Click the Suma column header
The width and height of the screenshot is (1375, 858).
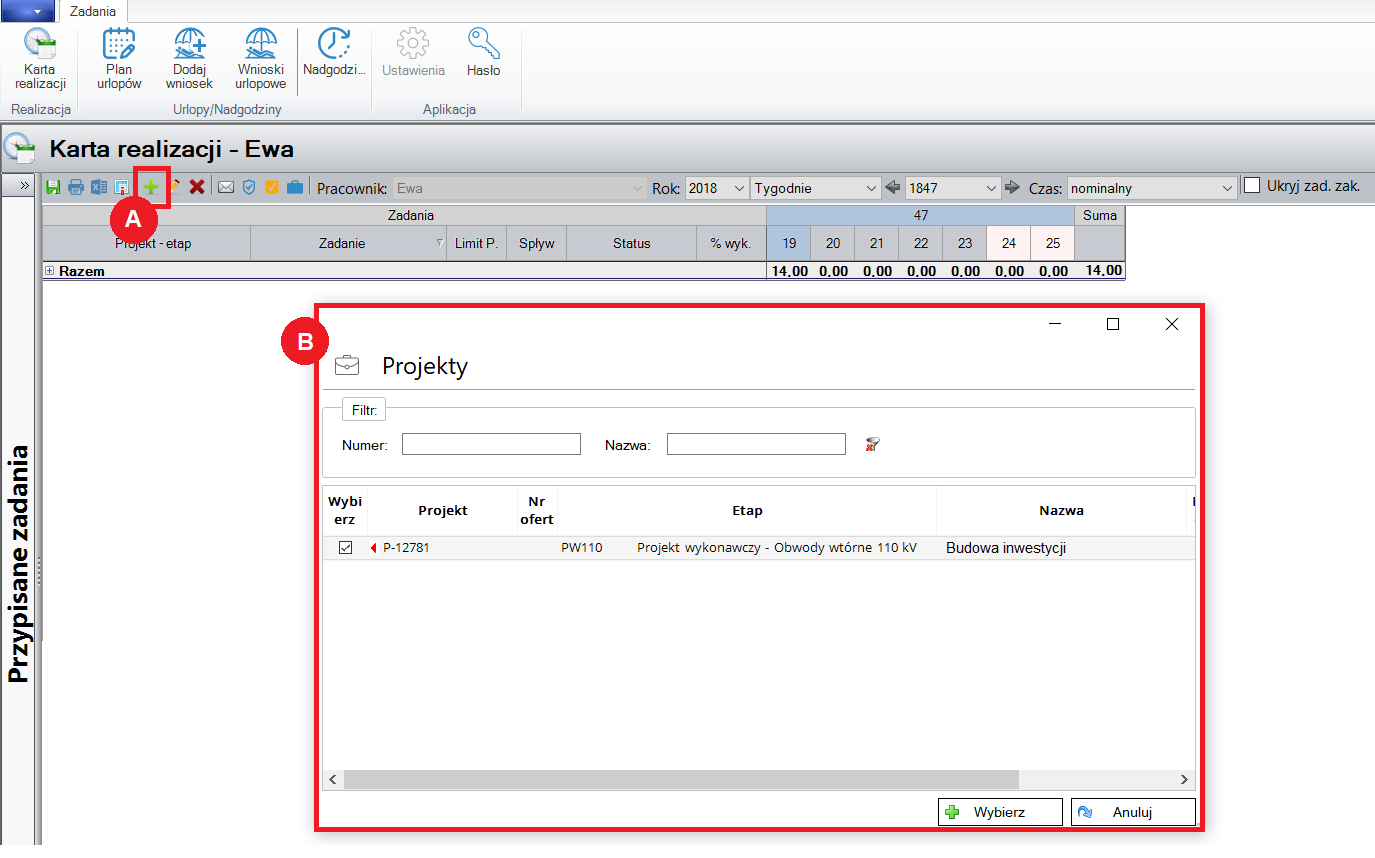(x=1100, y=215)
